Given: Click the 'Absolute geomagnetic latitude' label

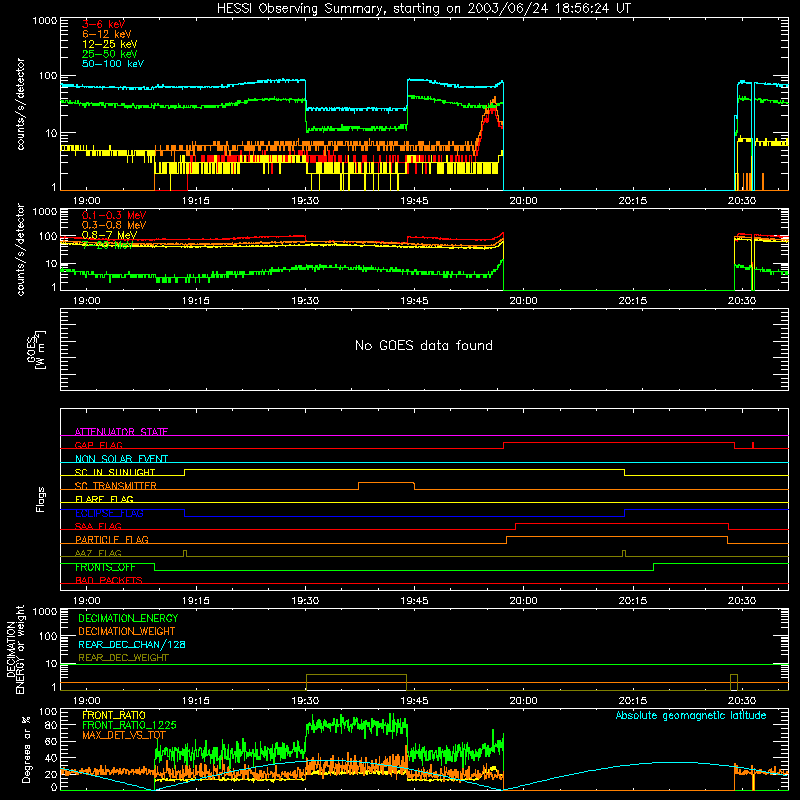Looking at the screenshot, I should 691,715.
